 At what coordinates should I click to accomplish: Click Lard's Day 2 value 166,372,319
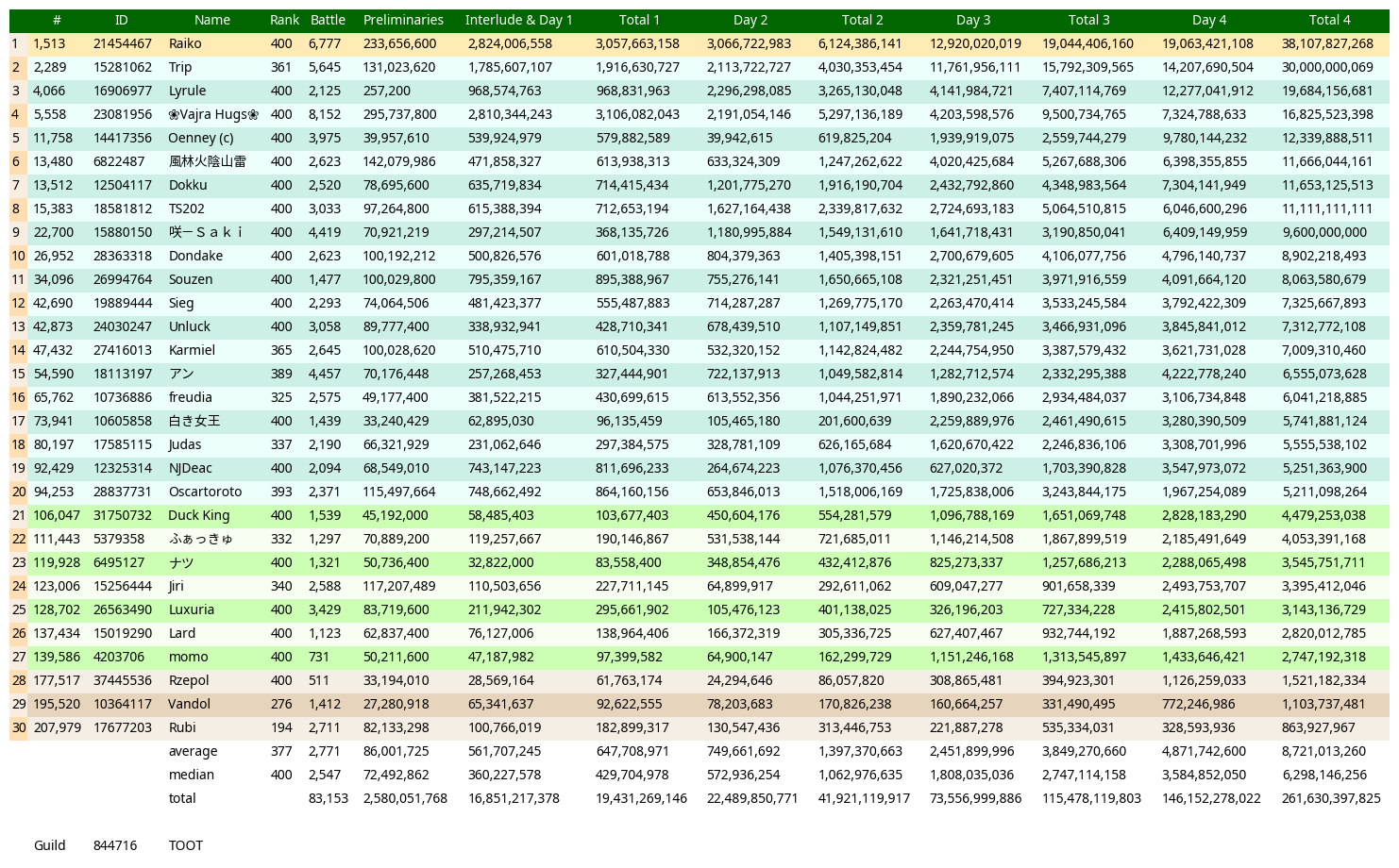pyautogui.click(x=743, y=633)
